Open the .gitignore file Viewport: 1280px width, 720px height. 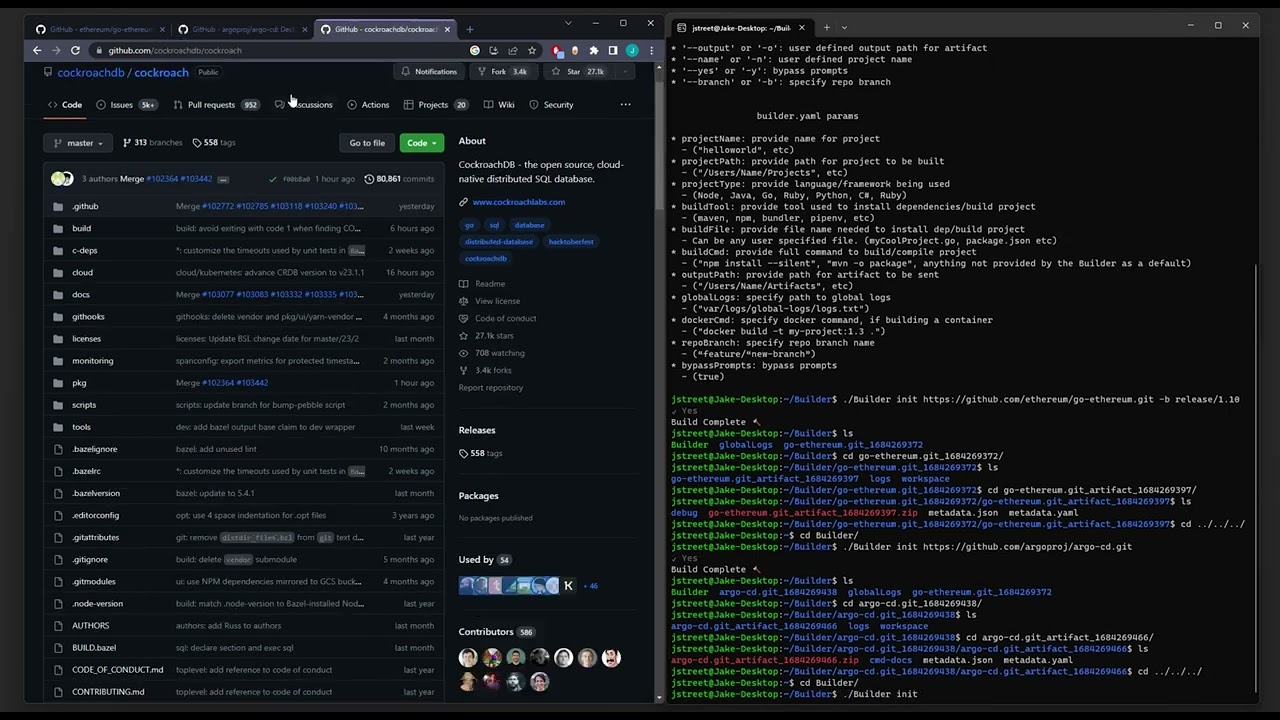[x=90, y=559]
